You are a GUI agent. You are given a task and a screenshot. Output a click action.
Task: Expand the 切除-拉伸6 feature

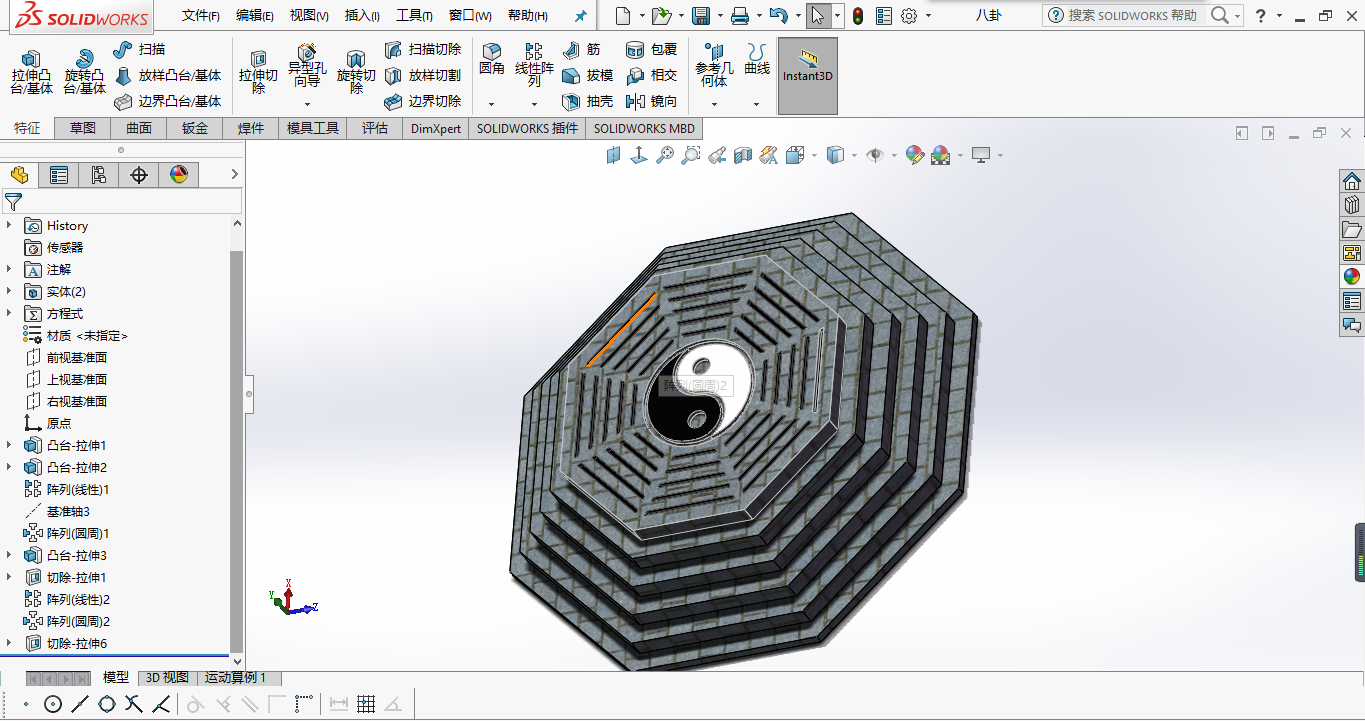(x=9, y=643)
